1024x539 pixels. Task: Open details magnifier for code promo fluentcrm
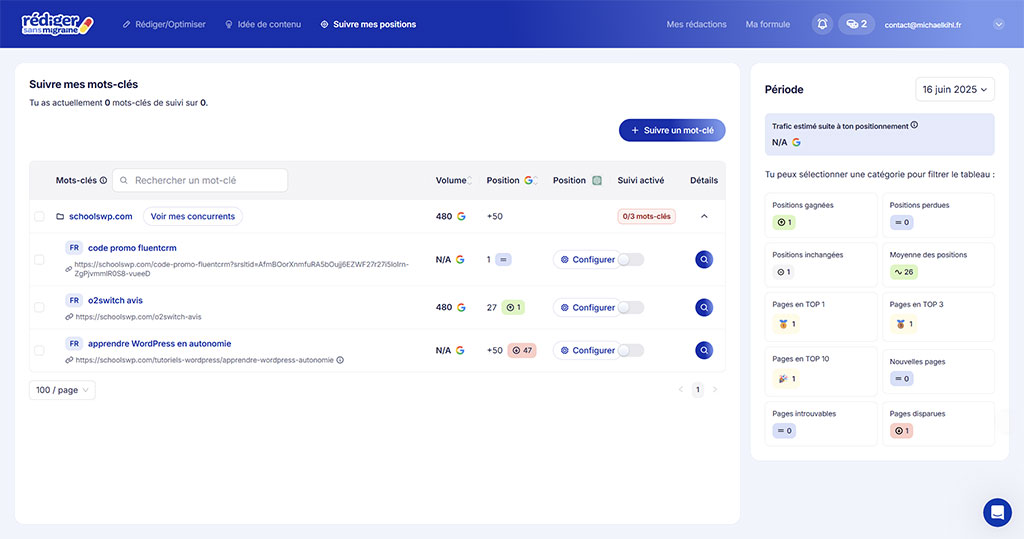pos(704,259)
